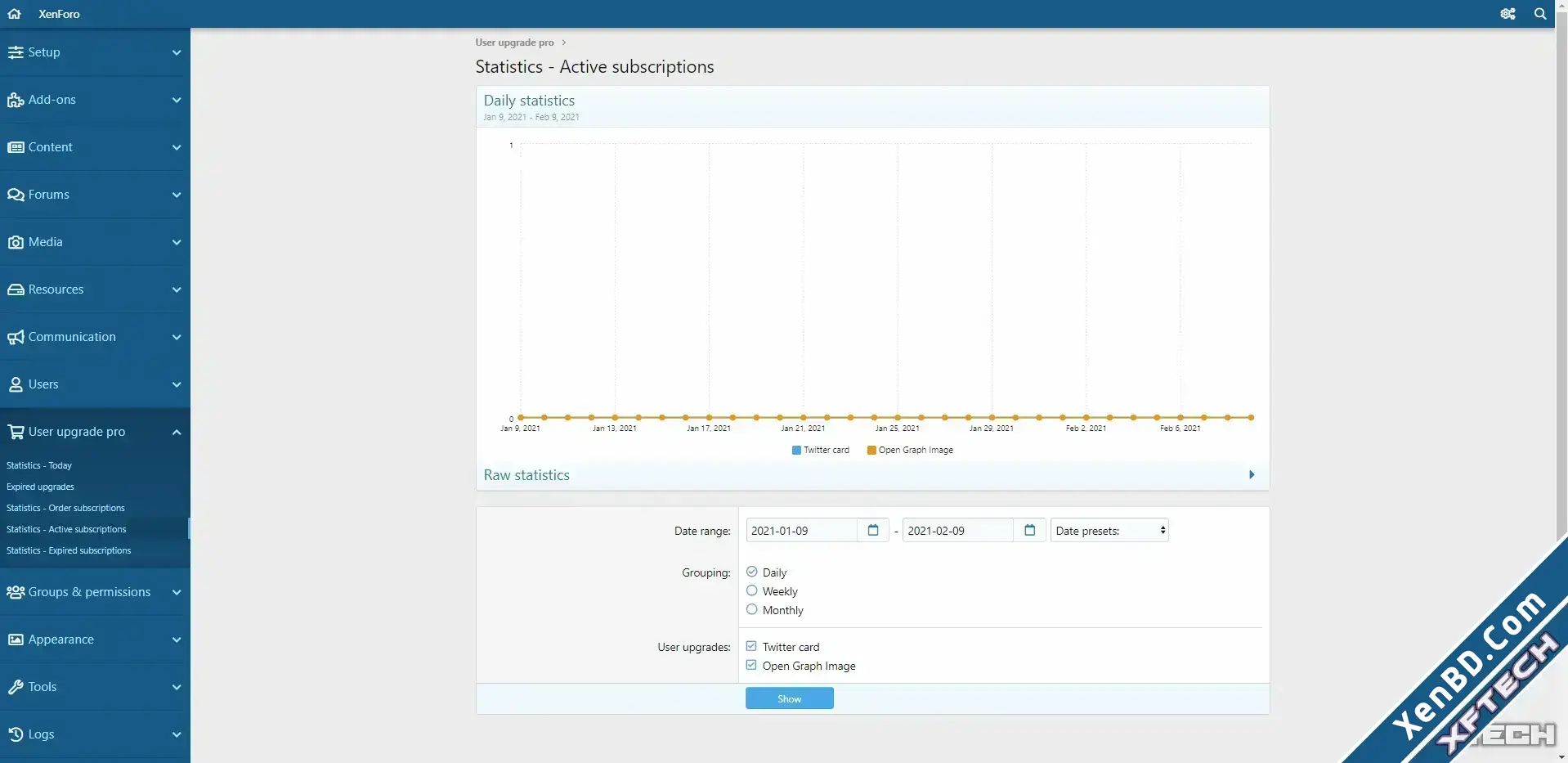Open the Groups & permissions menu
This screenshot has height=763, width=1568.
click(x=89, y=592)
